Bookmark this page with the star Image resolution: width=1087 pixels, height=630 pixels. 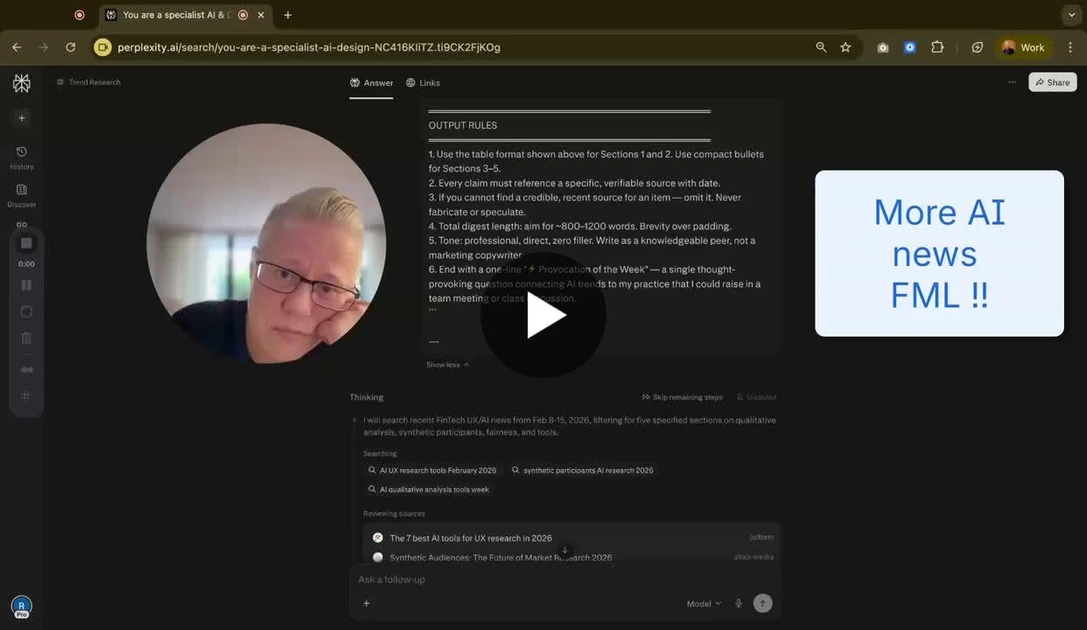point(846,47)
